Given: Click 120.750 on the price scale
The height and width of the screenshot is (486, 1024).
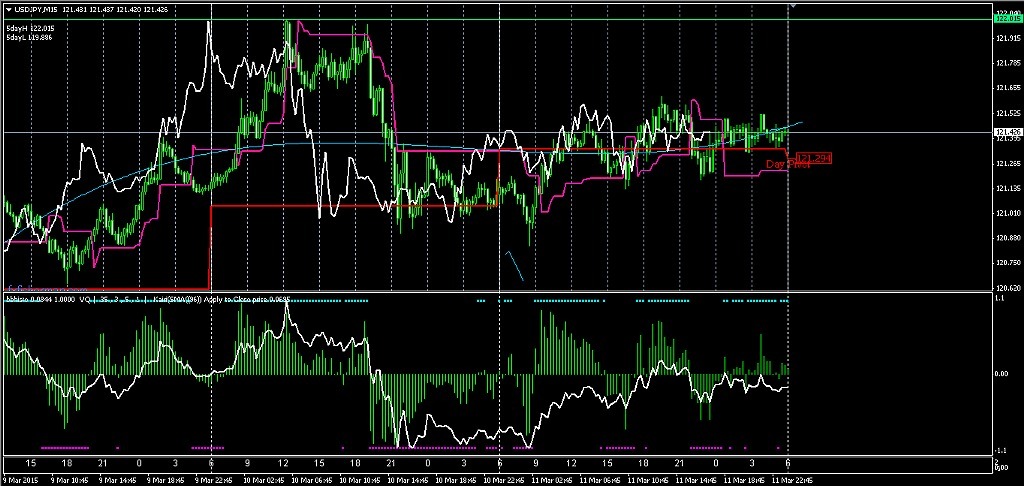Looking at the screenshot, I should point(1007,263).
